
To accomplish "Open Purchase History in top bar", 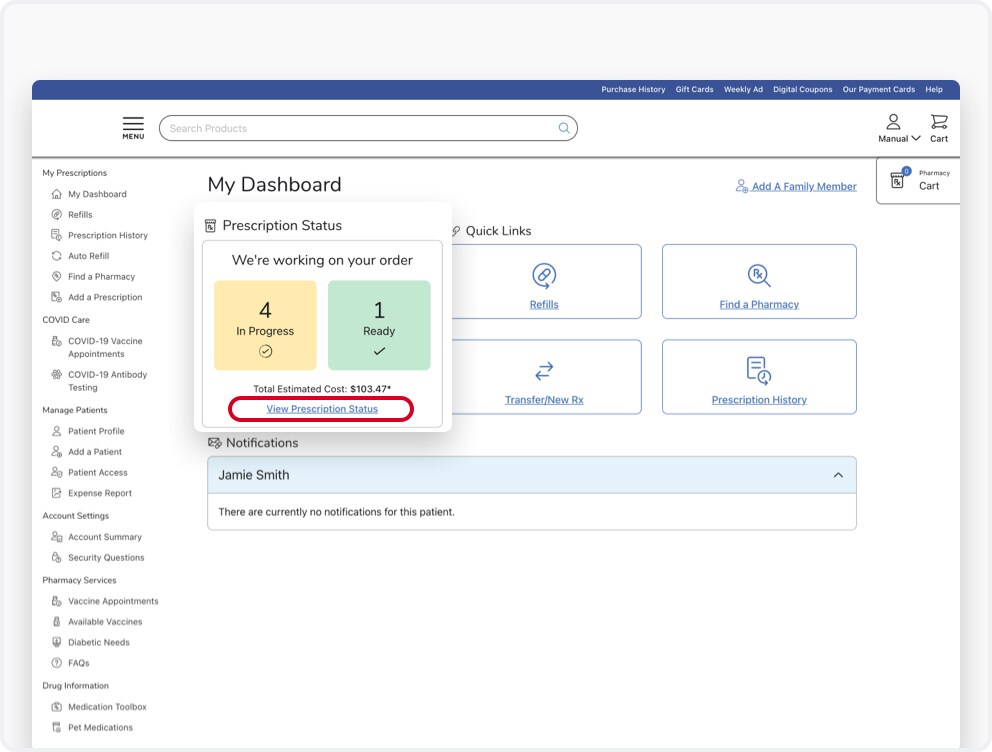I will click(633, 90).
